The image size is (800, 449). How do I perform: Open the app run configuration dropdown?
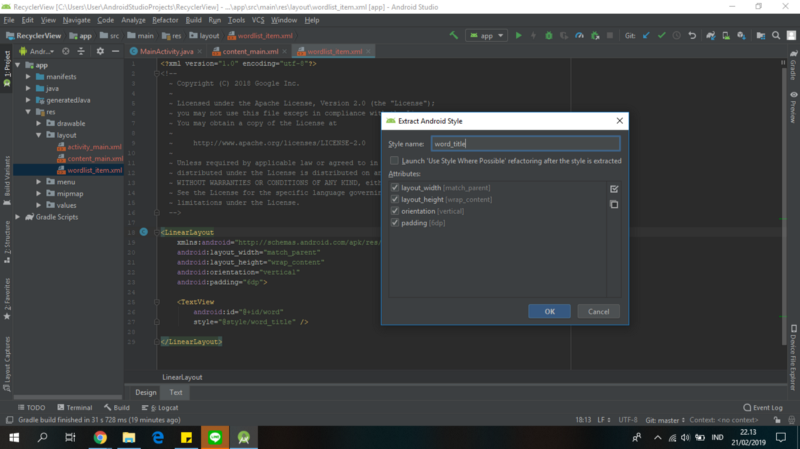click(x=487, y=36)
